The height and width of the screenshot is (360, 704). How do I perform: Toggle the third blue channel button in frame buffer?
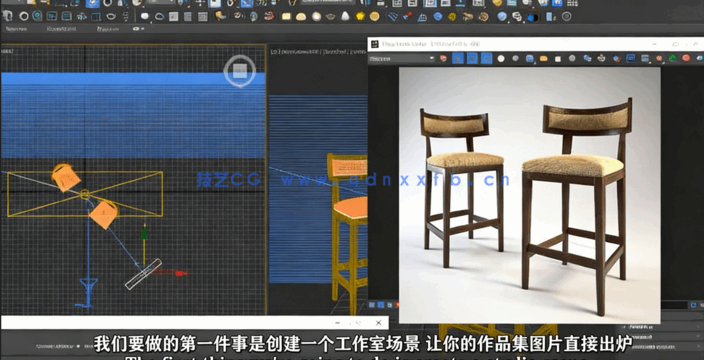click(487, 58)
